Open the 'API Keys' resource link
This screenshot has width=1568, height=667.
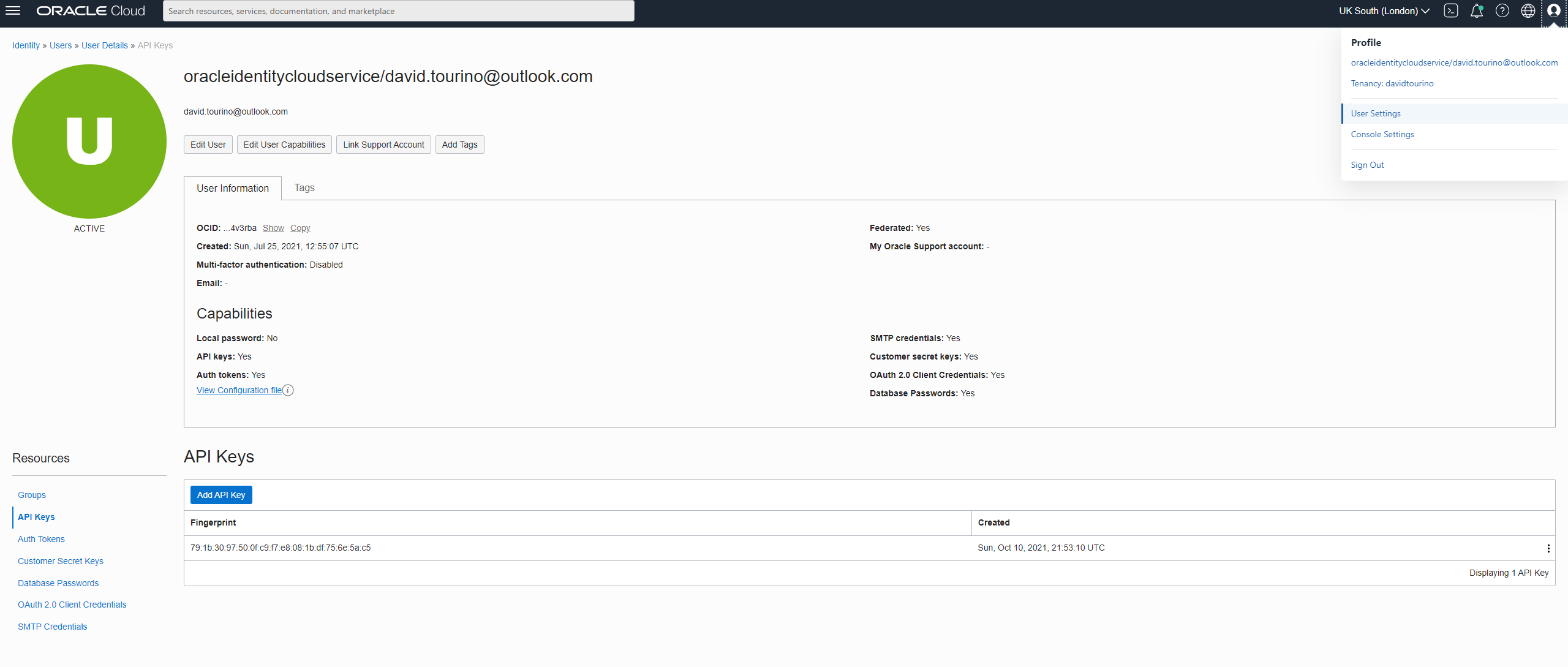tap(36, 517)
